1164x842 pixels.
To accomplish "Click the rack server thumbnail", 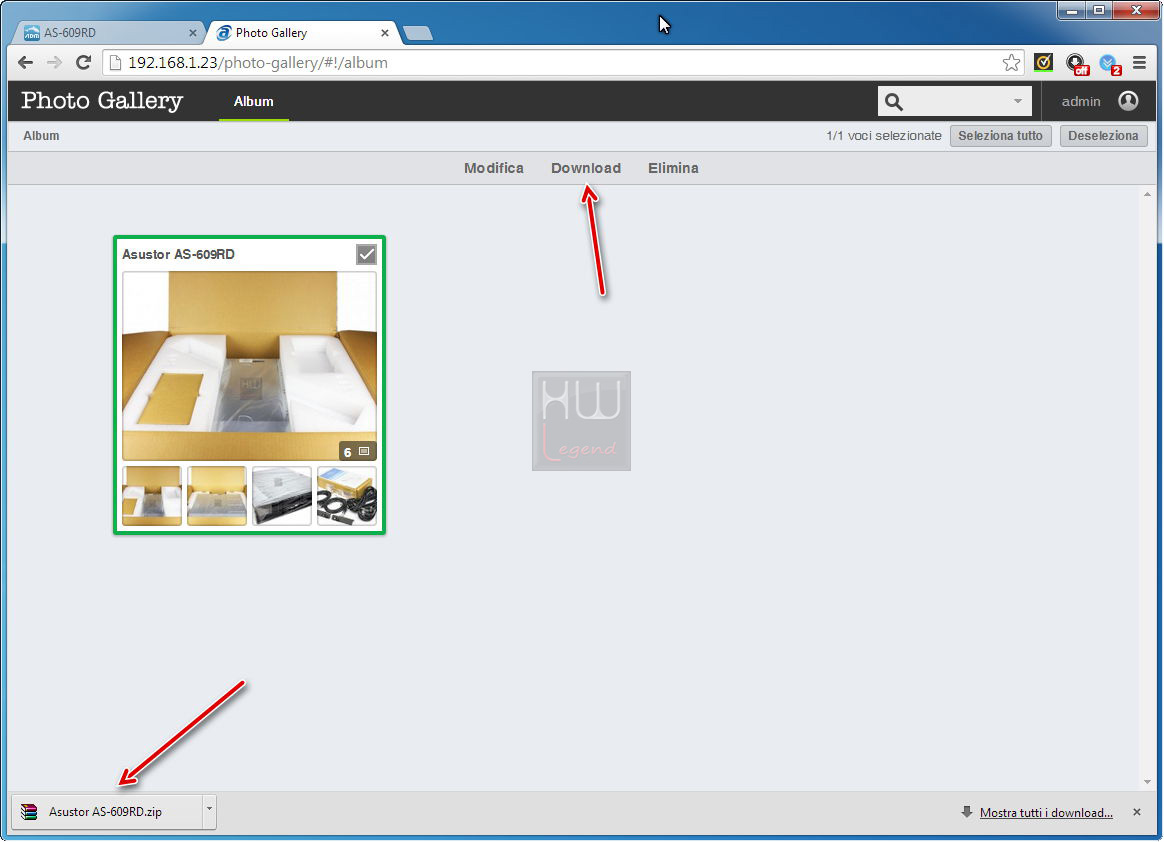I will coord(281,496).
